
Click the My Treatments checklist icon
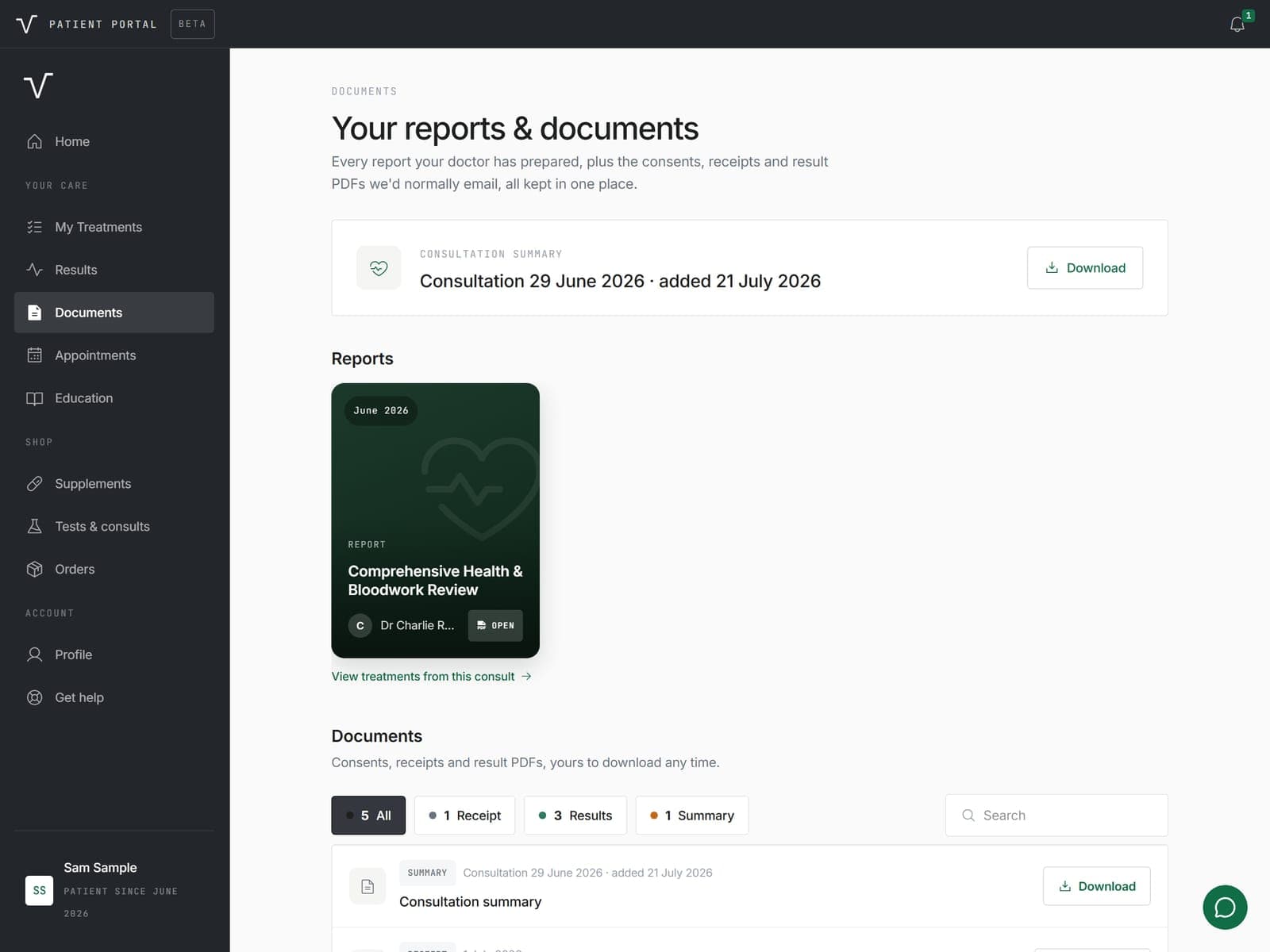point(34,227)
